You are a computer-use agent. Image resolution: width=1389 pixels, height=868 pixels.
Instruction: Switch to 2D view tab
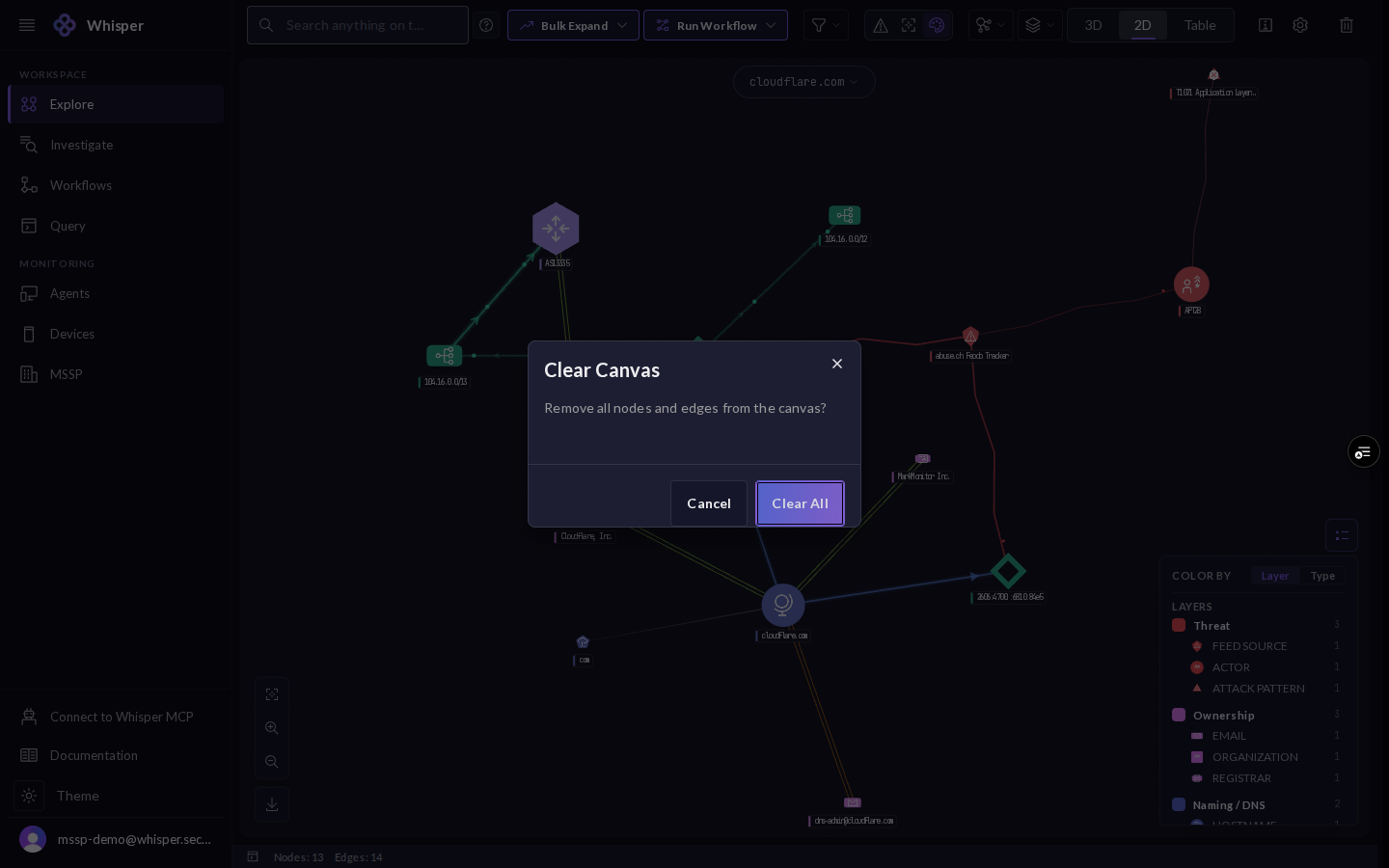pos(1143,25)
